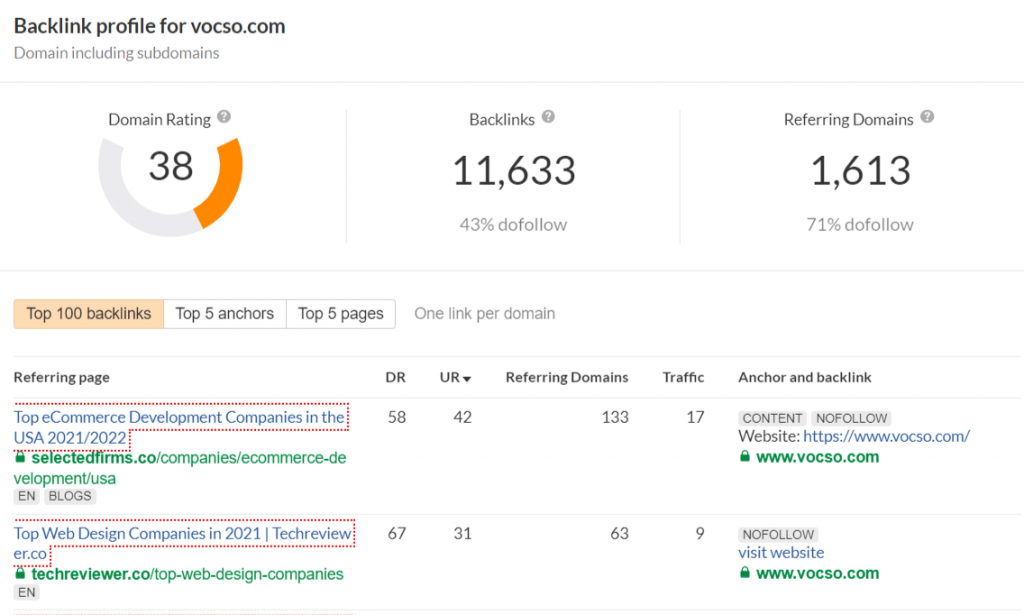Click the Domain Rating help icon
This screenshot has height=615, width=1024.
pyautogui.click(x=224, y=117)
